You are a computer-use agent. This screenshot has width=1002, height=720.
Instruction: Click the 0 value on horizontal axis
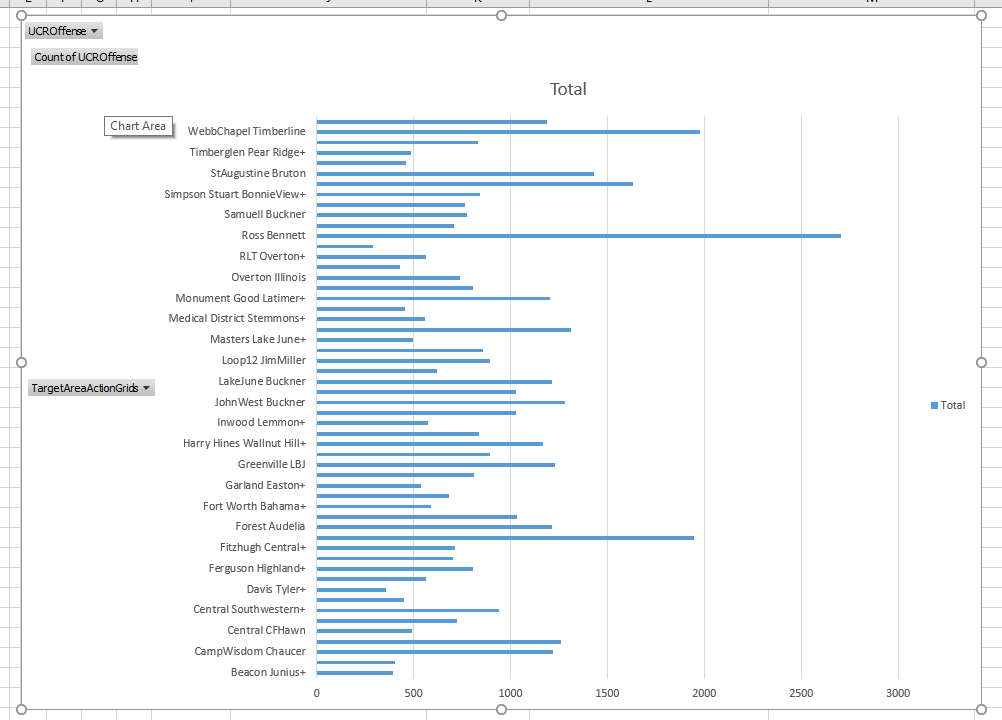coord(316,693)
